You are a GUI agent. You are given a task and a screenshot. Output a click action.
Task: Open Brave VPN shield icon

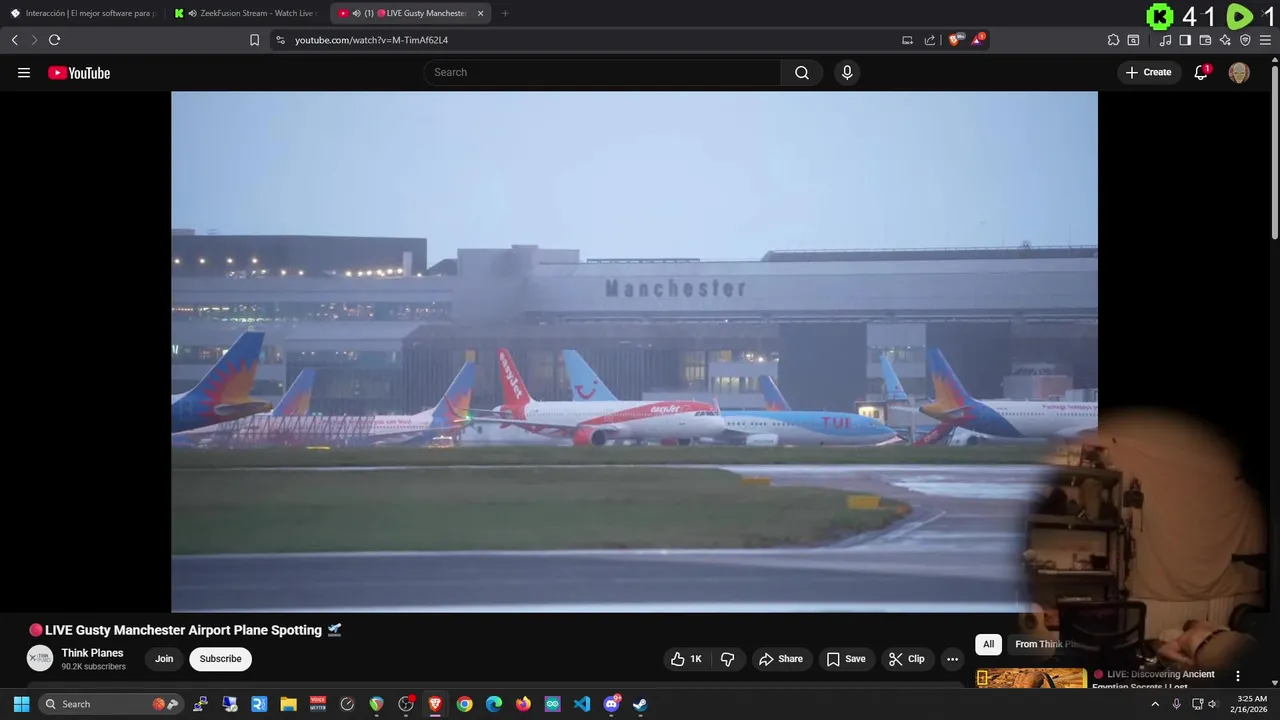[x=1245, y=40]
